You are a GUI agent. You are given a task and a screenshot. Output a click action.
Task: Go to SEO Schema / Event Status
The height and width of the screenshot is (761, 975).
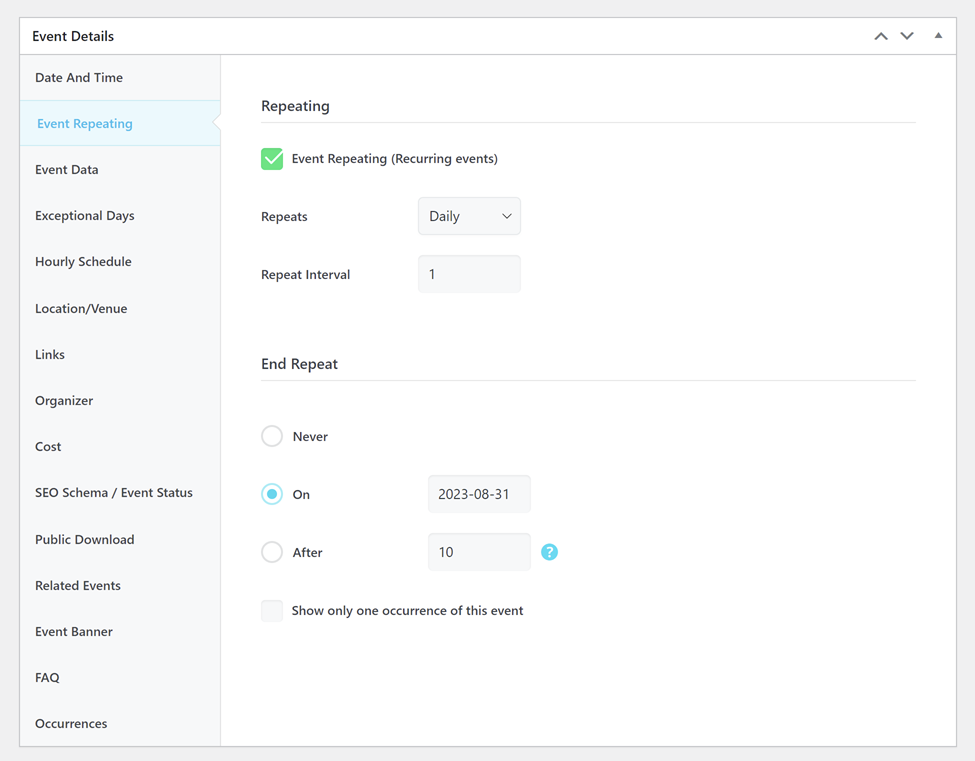pyautogui.click(x=114, y=493)
